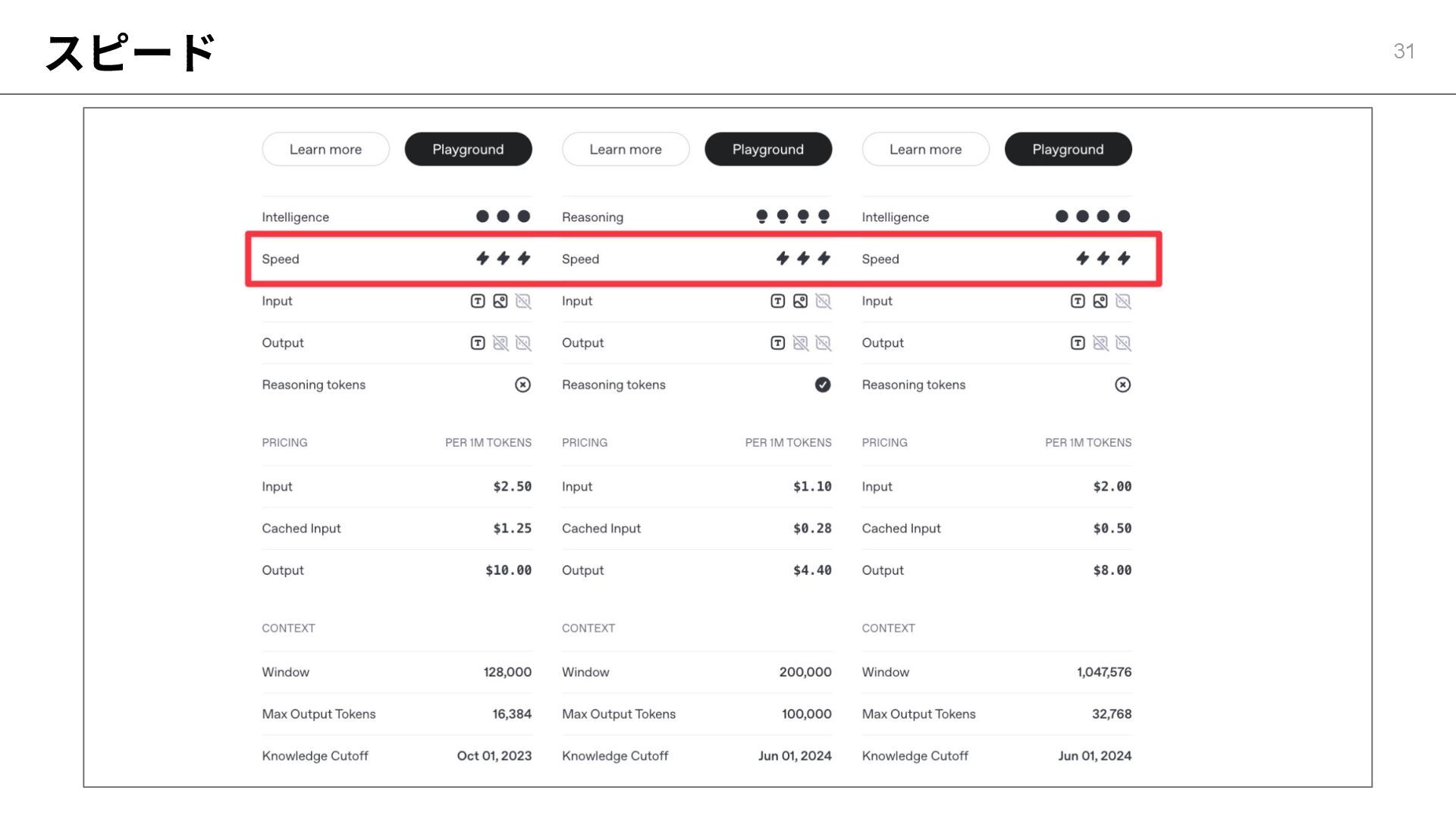
Task: Open the third column's Playground button
Action: pyautogui.click(x=1068, y=149)
